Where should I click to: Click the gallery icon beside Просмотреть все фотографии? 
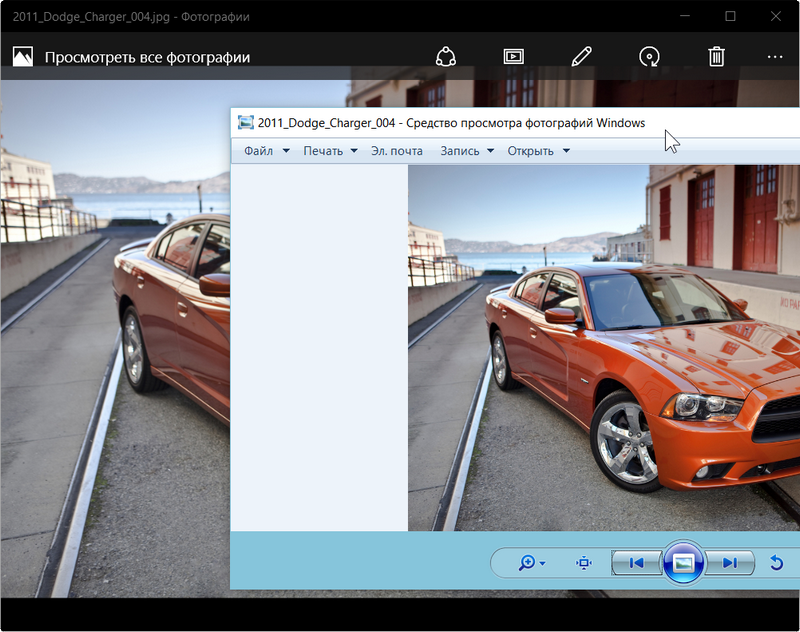coord(22,57)
